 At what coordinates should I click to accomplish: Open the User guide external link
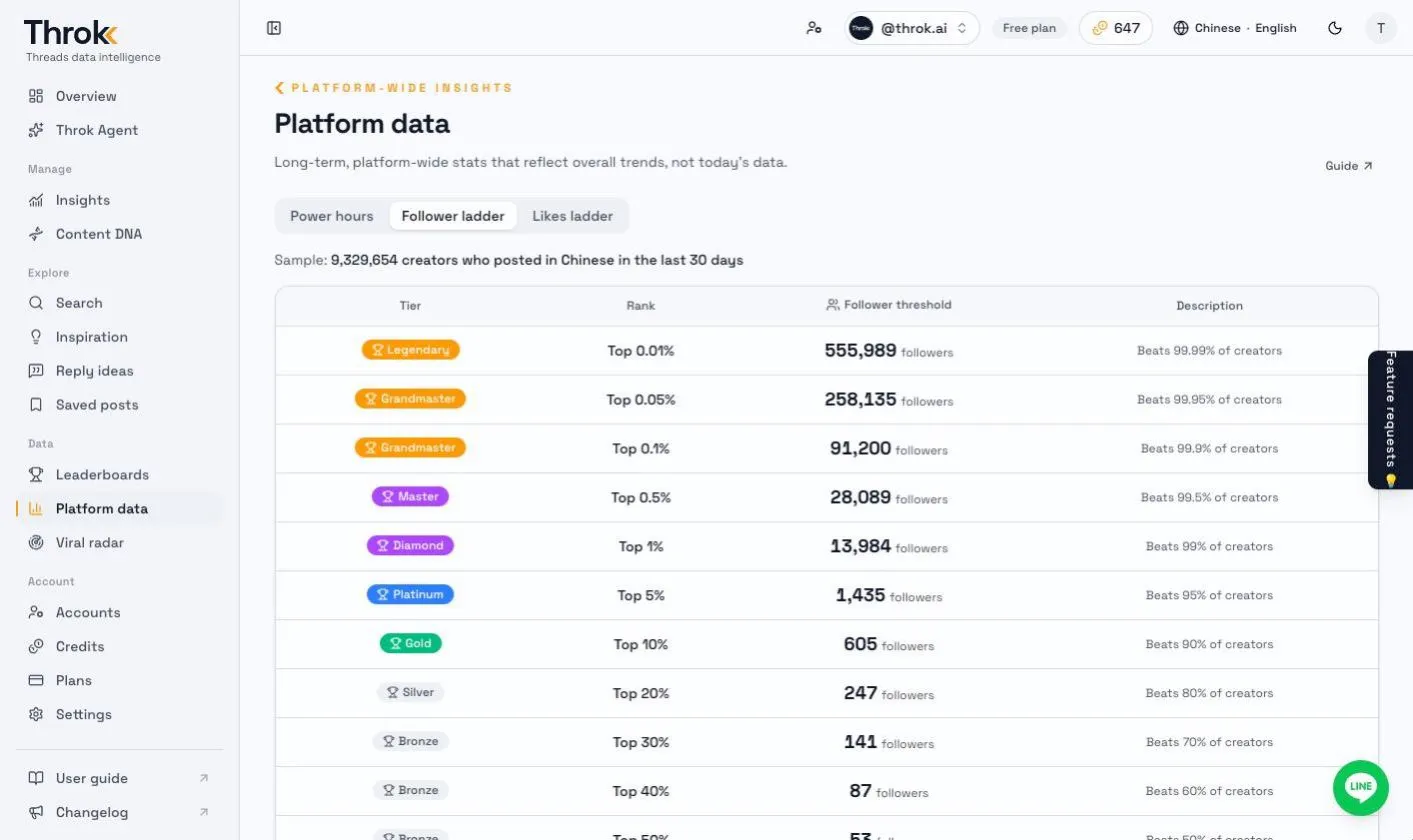click(x=120, y=778)
